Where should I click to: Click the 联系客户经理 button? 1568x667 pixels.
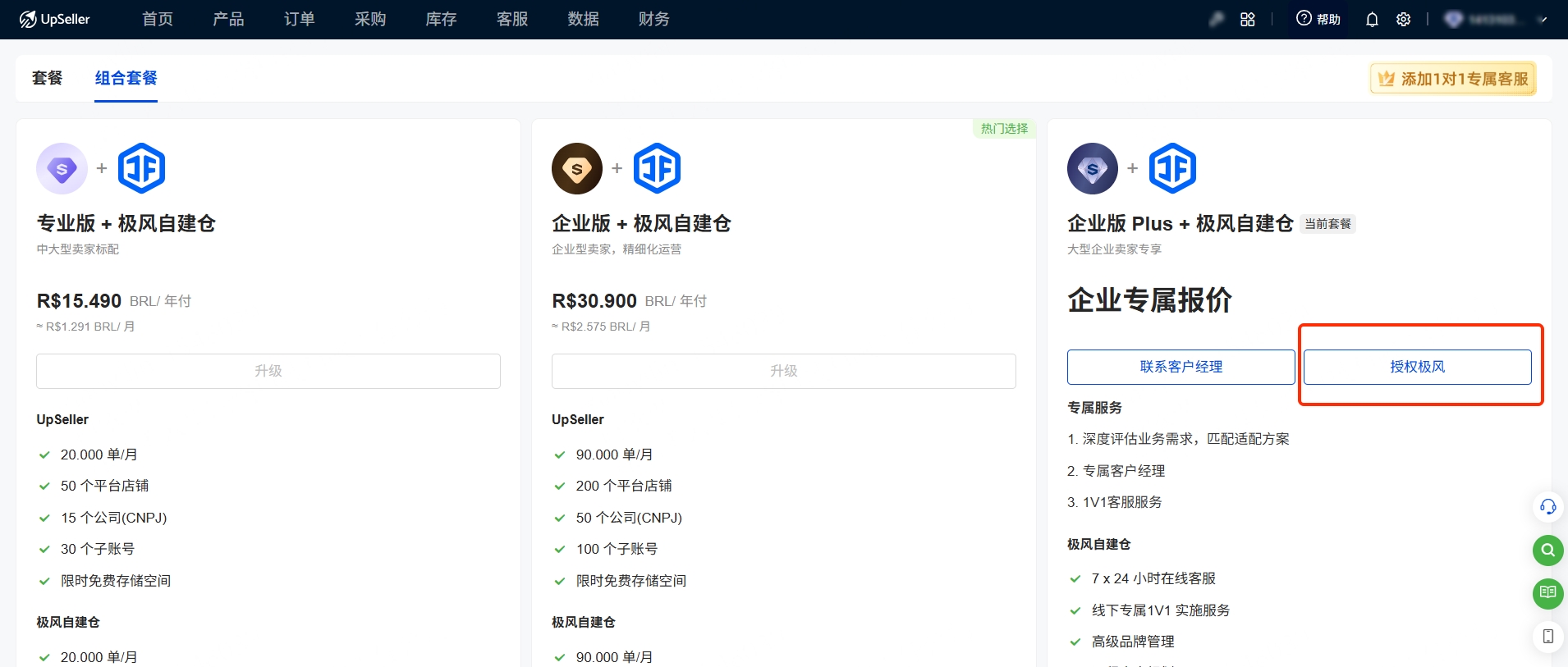[x=1181, y=367]
